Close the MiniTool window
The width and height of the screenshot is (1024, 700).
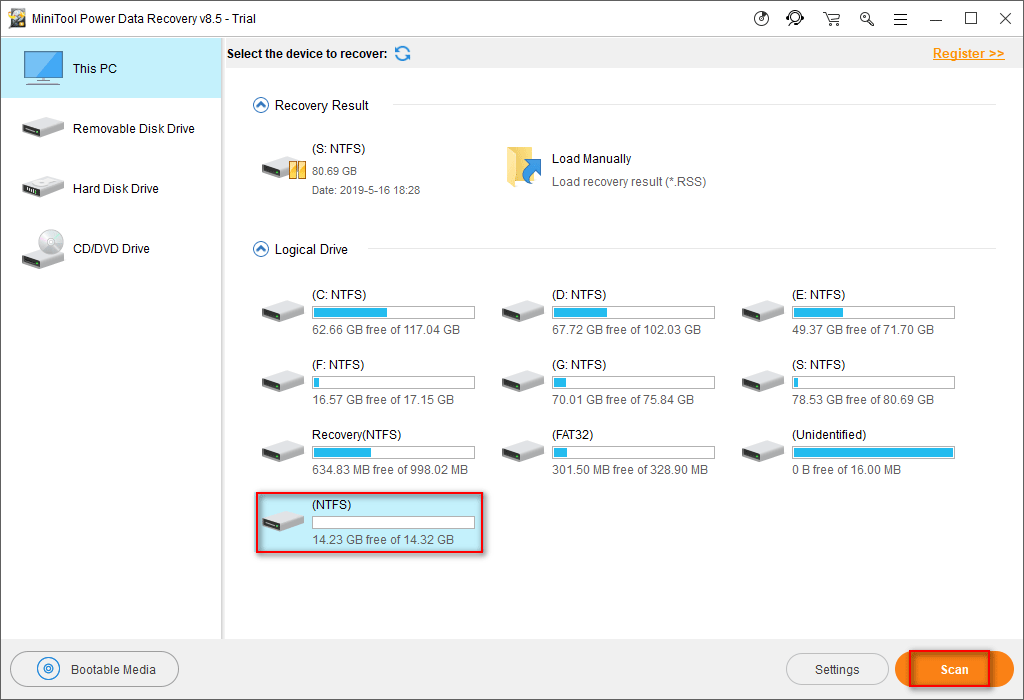point(1006,19)
